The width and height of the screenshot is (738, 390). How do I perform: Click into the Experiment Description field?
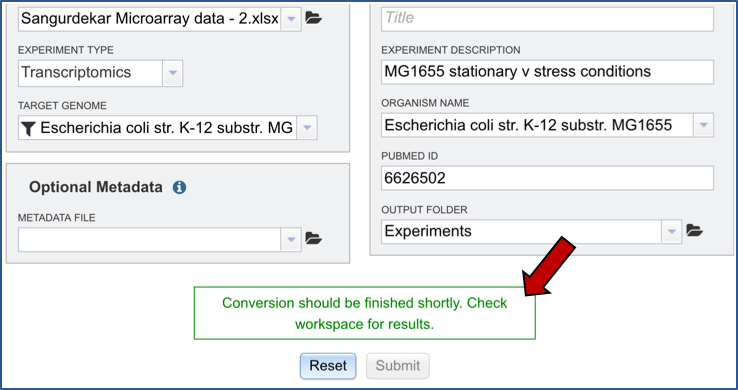pos(547,72)
